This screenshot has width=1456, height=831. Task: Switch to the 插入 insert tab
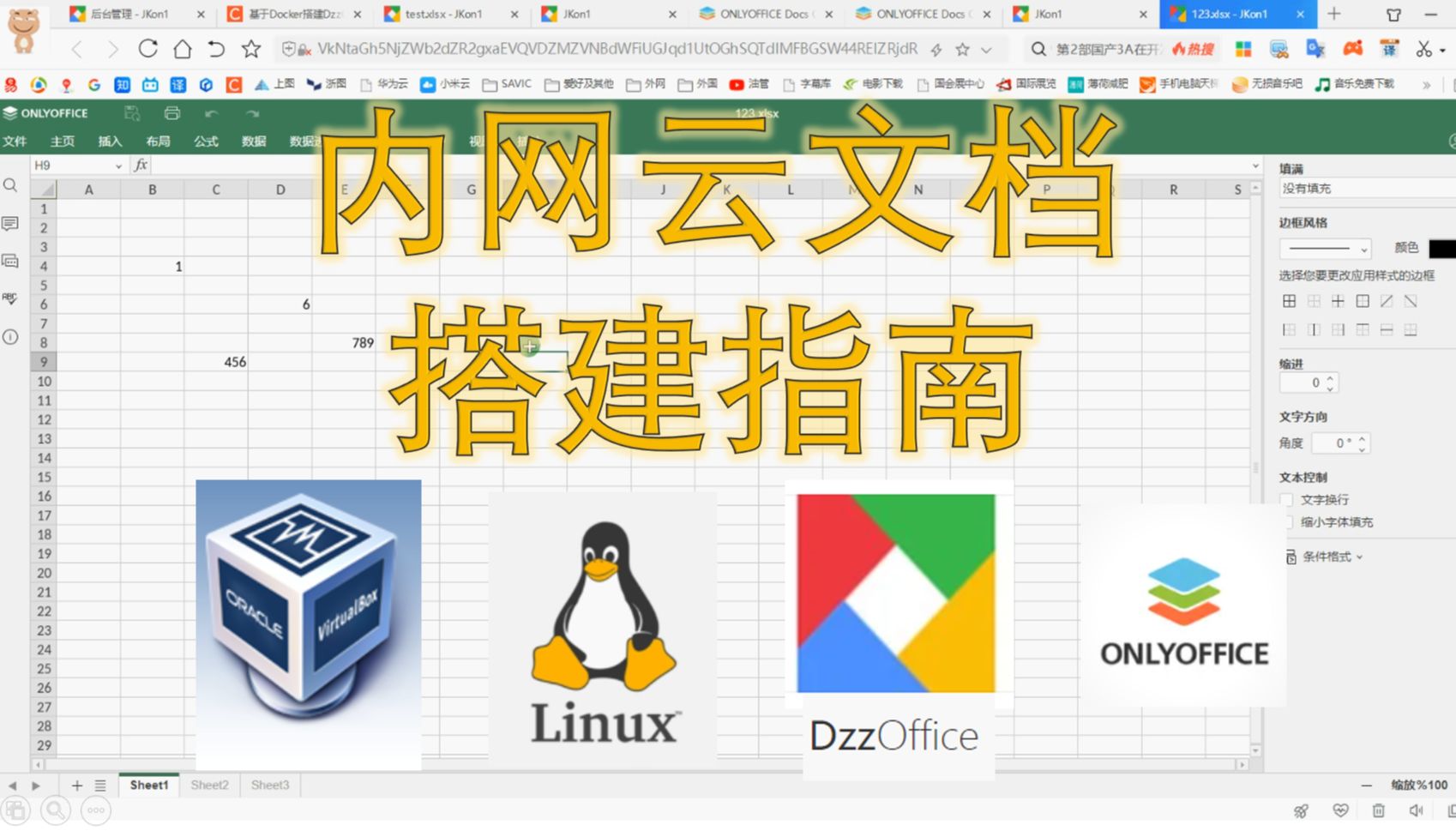pos(110,141)
